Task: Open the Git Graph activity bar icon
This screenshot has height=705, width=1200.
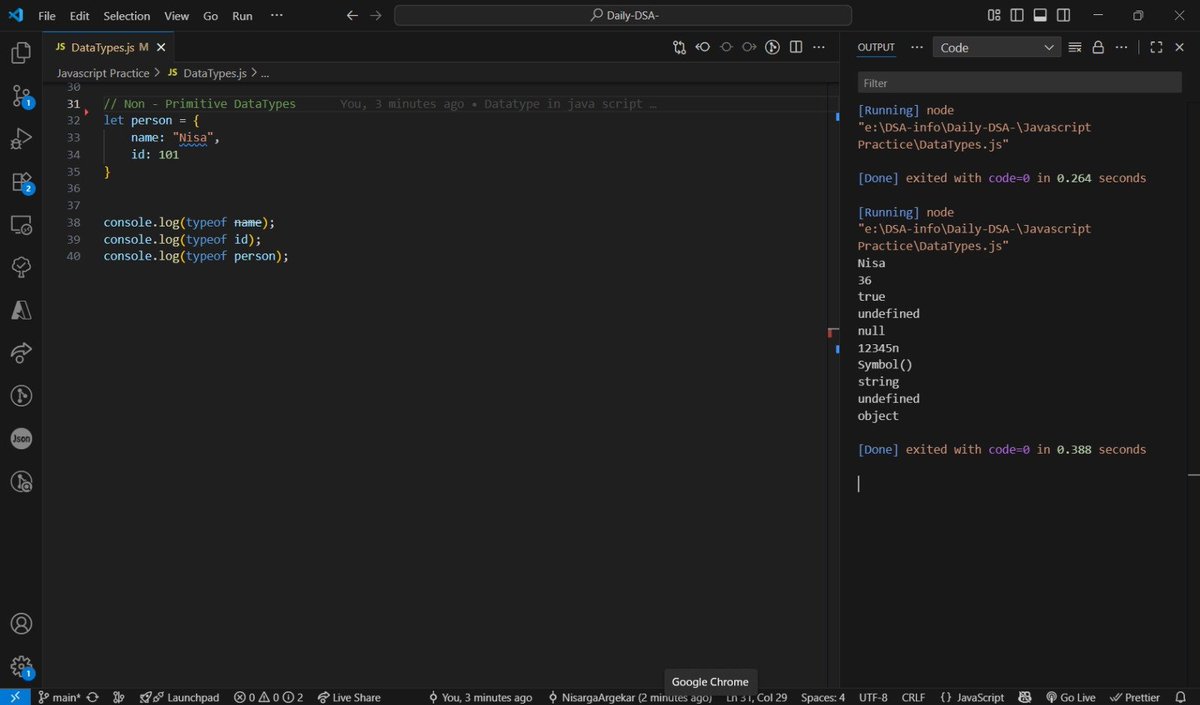Action: coord(21,396)
